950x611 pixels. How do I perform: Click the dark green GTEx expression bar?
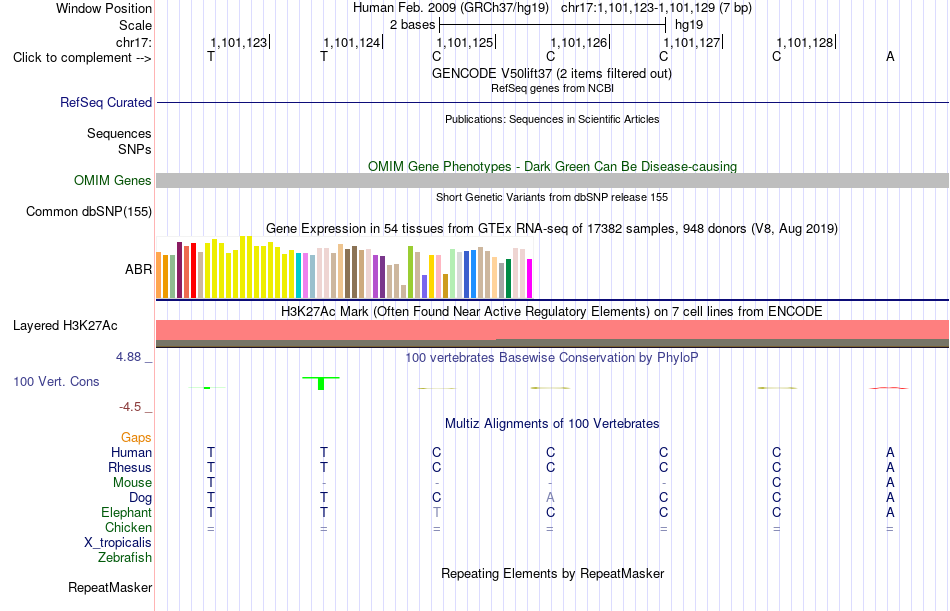click(508, 278)
